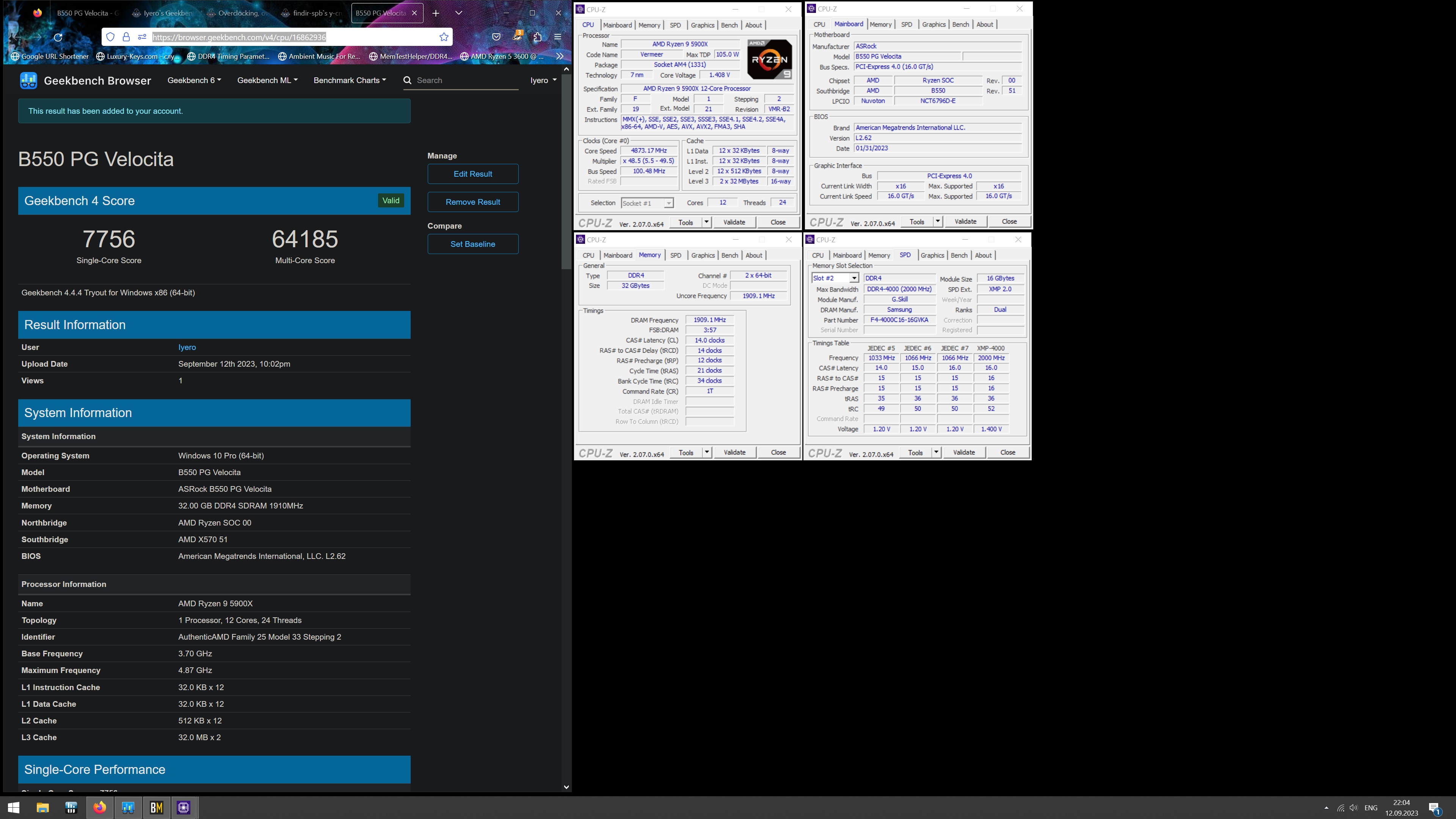Open the Iyero user profile link

[187, 348]
